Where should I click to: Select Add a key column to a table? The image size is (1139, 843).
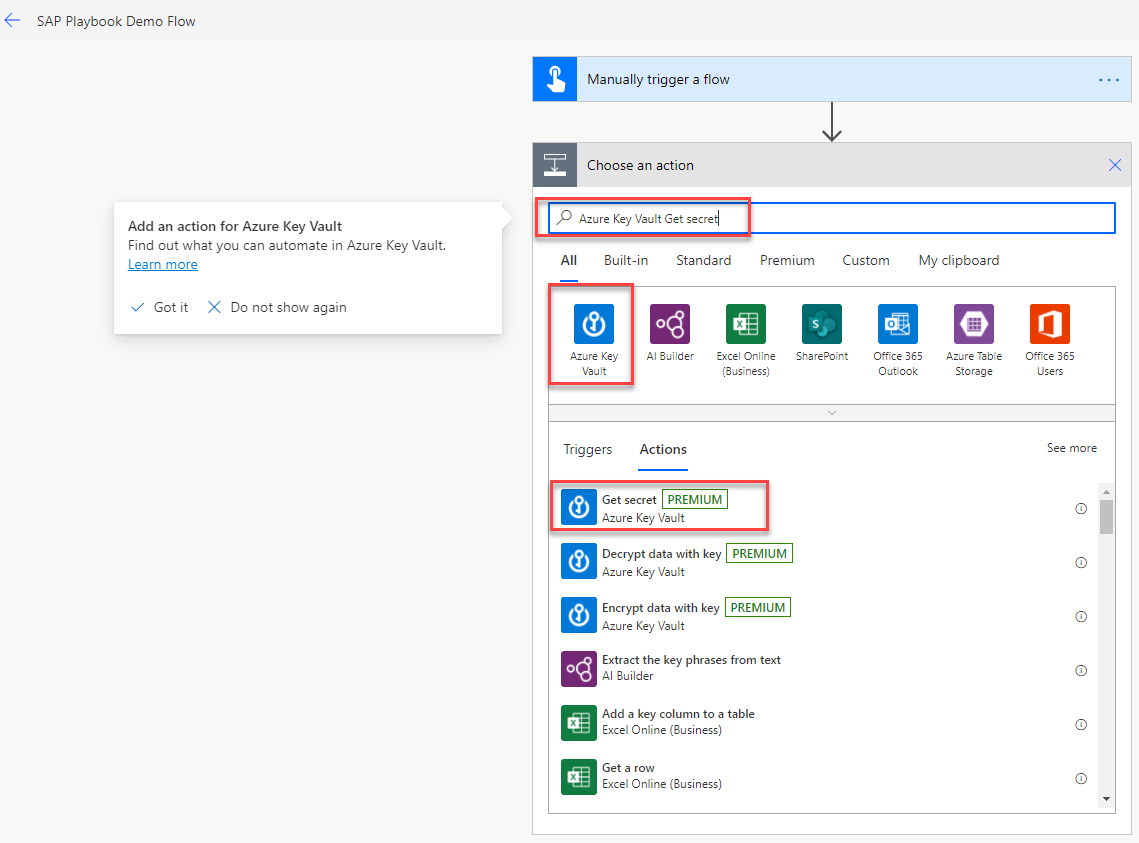pos(824,724)
